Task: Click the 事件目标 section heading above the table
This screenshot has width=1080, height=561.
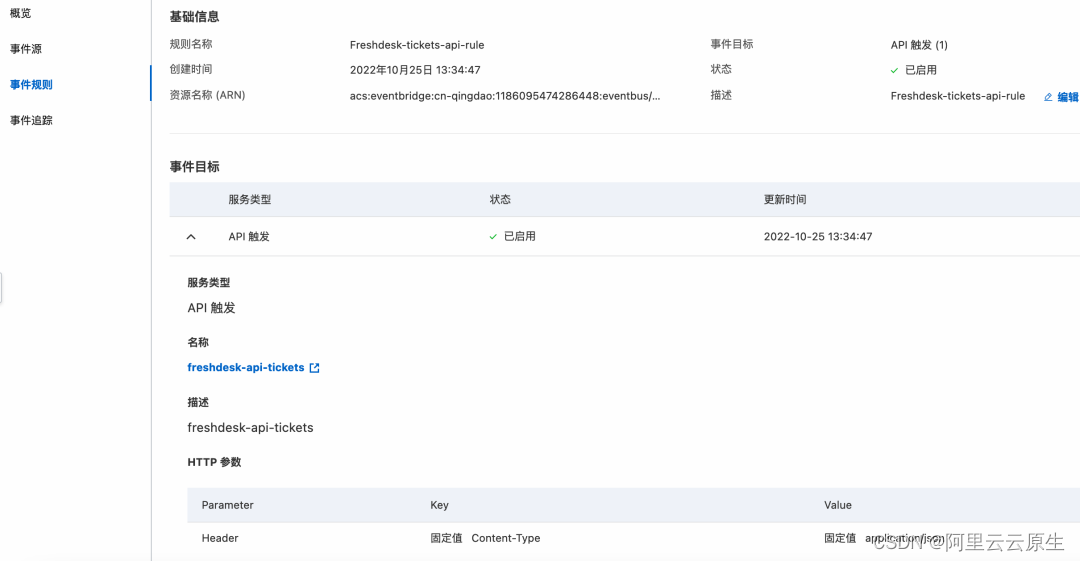Action: (194, 167)
